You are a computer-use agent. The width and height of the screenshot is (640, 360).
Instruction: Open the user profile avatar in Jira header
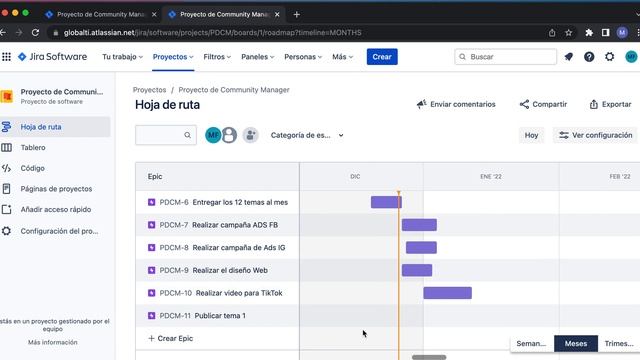631,57
